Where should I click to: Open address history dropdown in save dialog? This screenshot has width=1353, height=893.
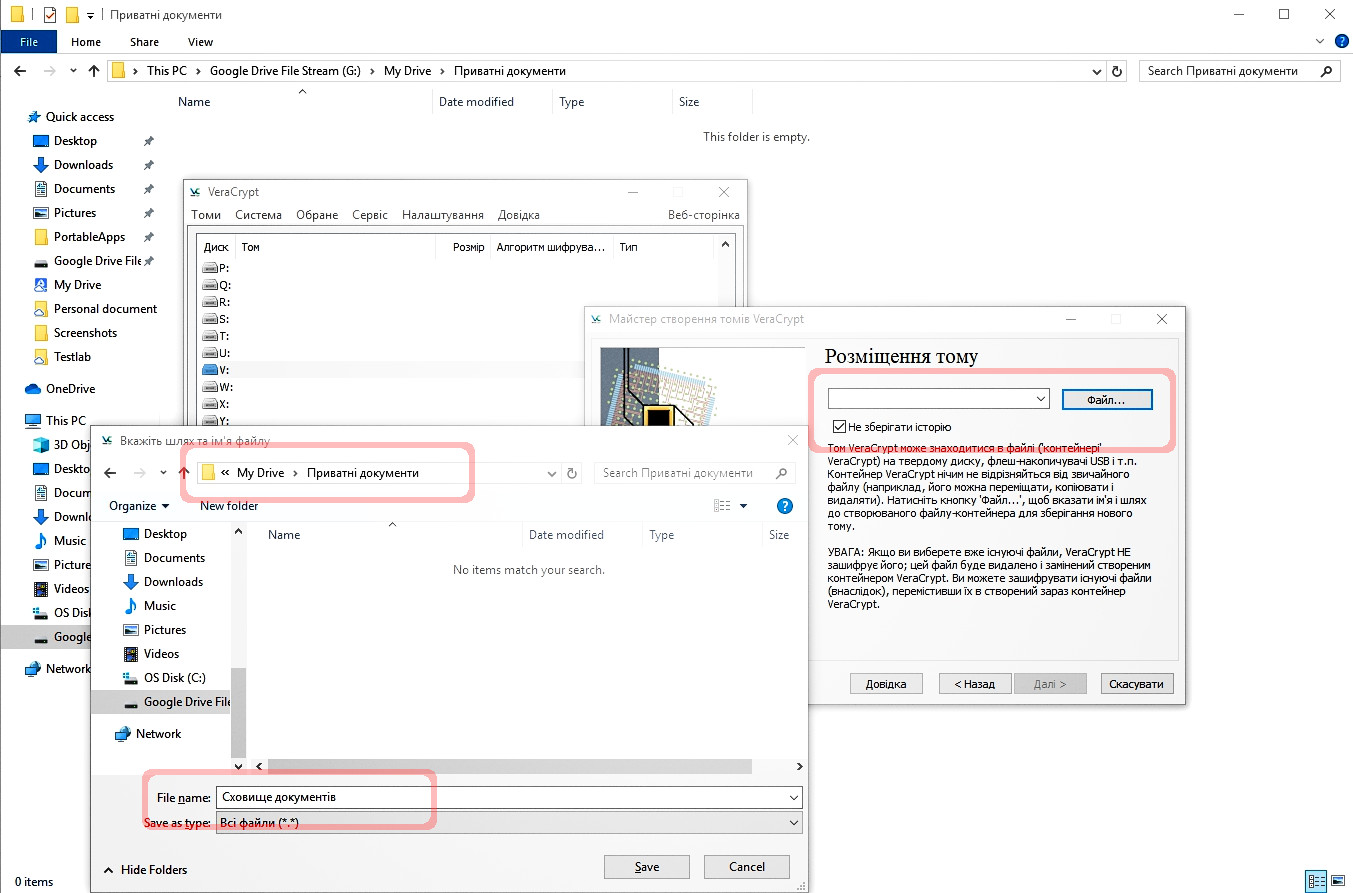(552, 473)
